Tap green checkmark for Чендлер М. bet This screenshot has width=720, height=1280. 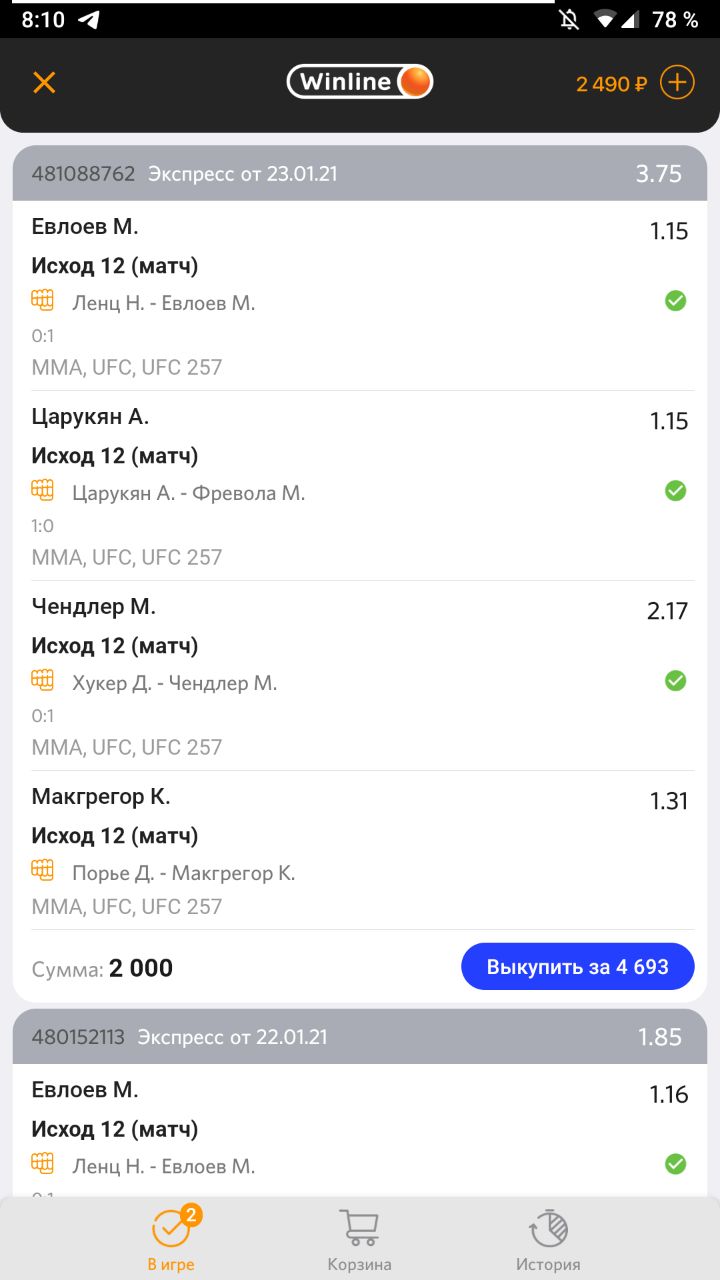pyautogui.click(x=676, y=681)
